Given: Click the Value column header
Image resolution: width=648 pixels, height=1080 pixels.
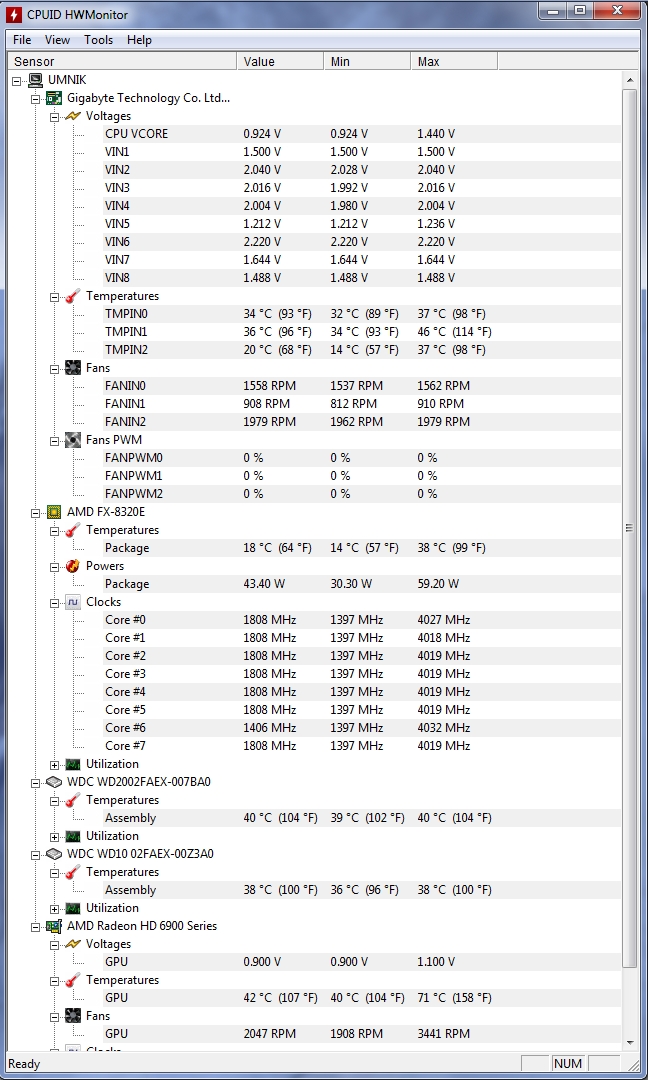Looking at the screenshot, I should click(x=280, y=61).
